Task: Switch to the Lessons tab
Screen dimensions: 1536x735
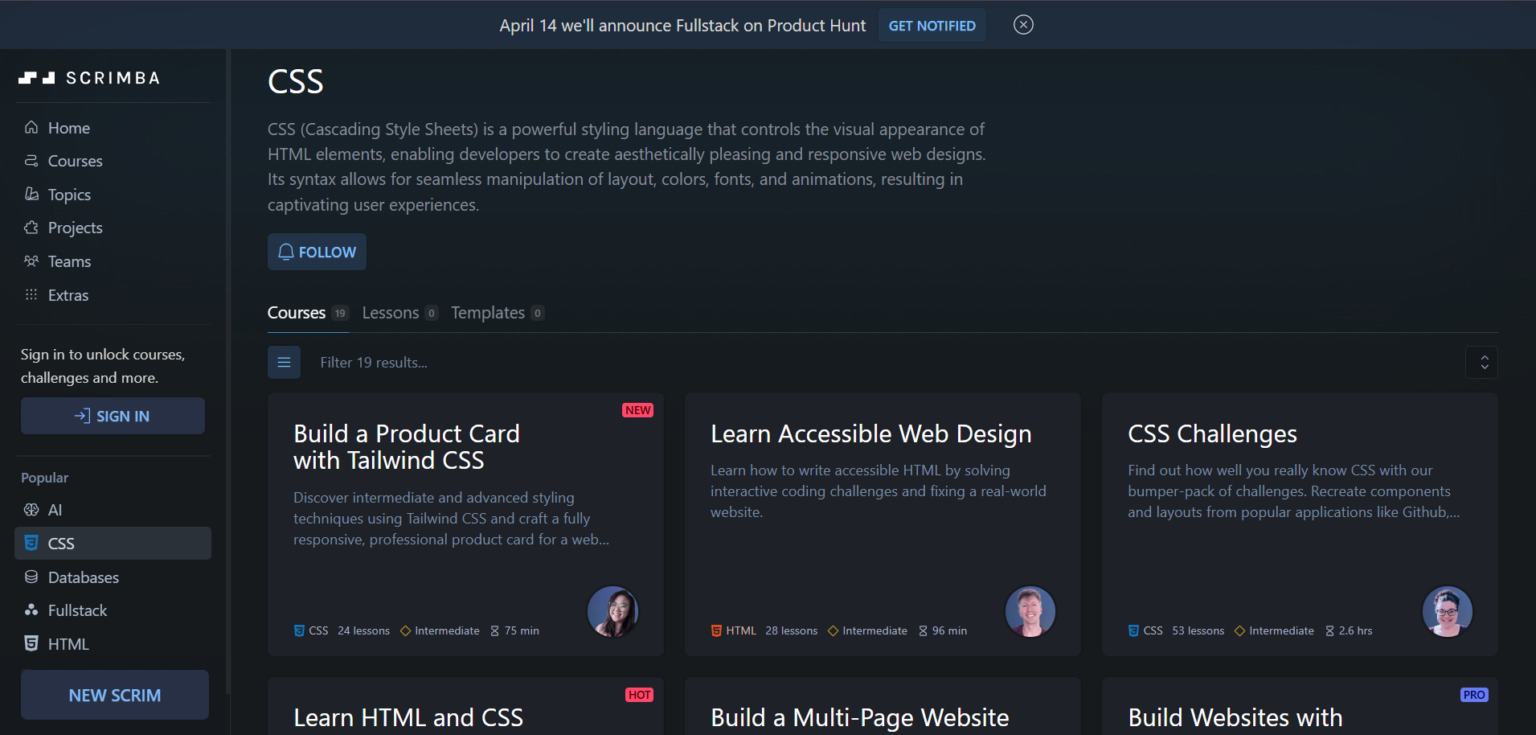Action: (391, 312)
